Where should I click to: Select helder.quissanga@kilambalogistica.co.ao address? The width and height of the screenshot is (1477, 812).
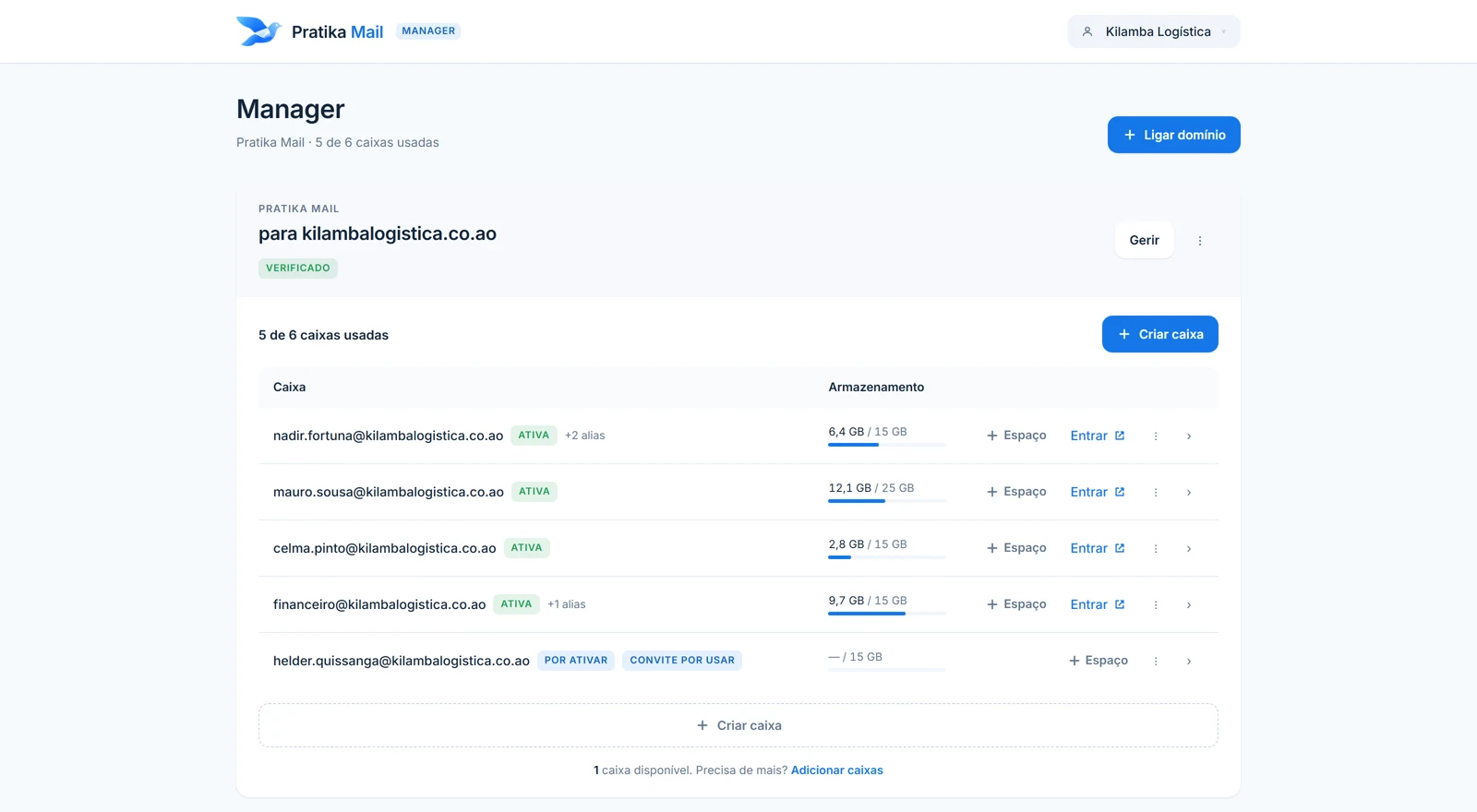point(401,661)
